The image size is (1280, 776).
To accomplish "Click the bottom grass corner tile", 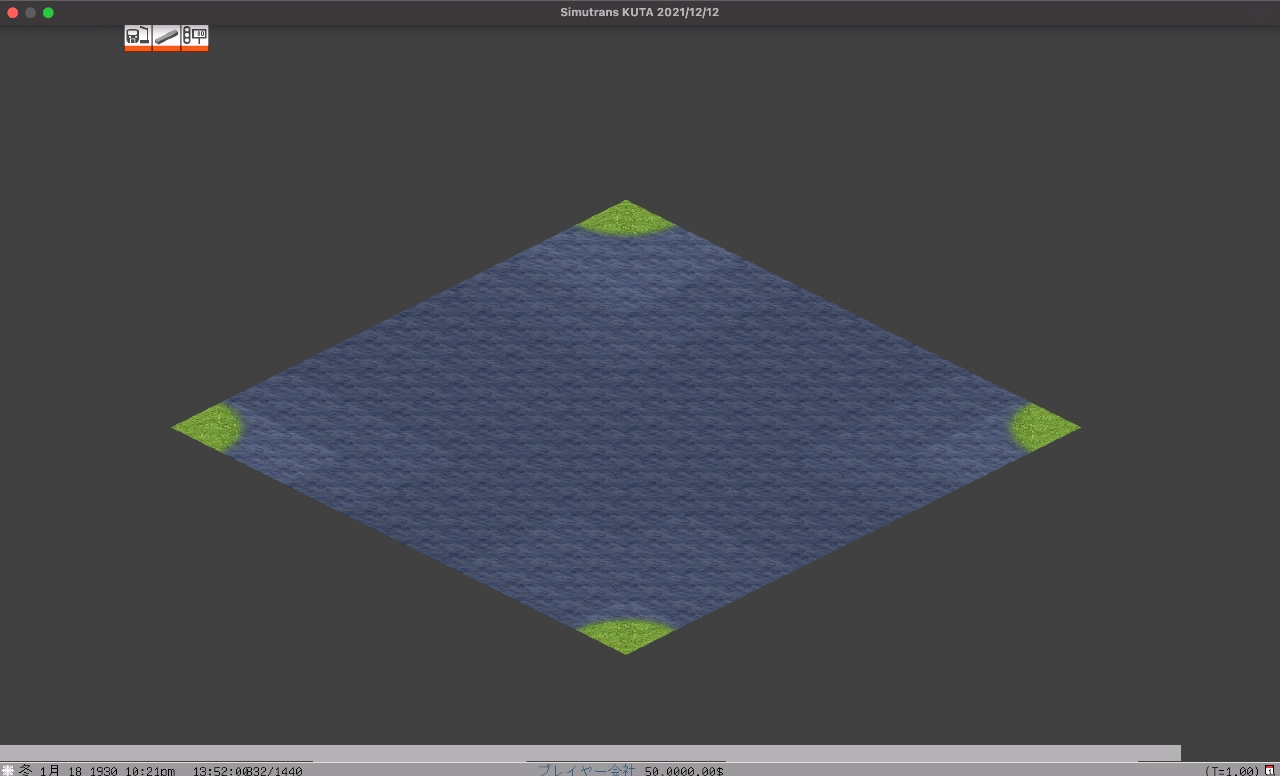I will click(626, 635).
